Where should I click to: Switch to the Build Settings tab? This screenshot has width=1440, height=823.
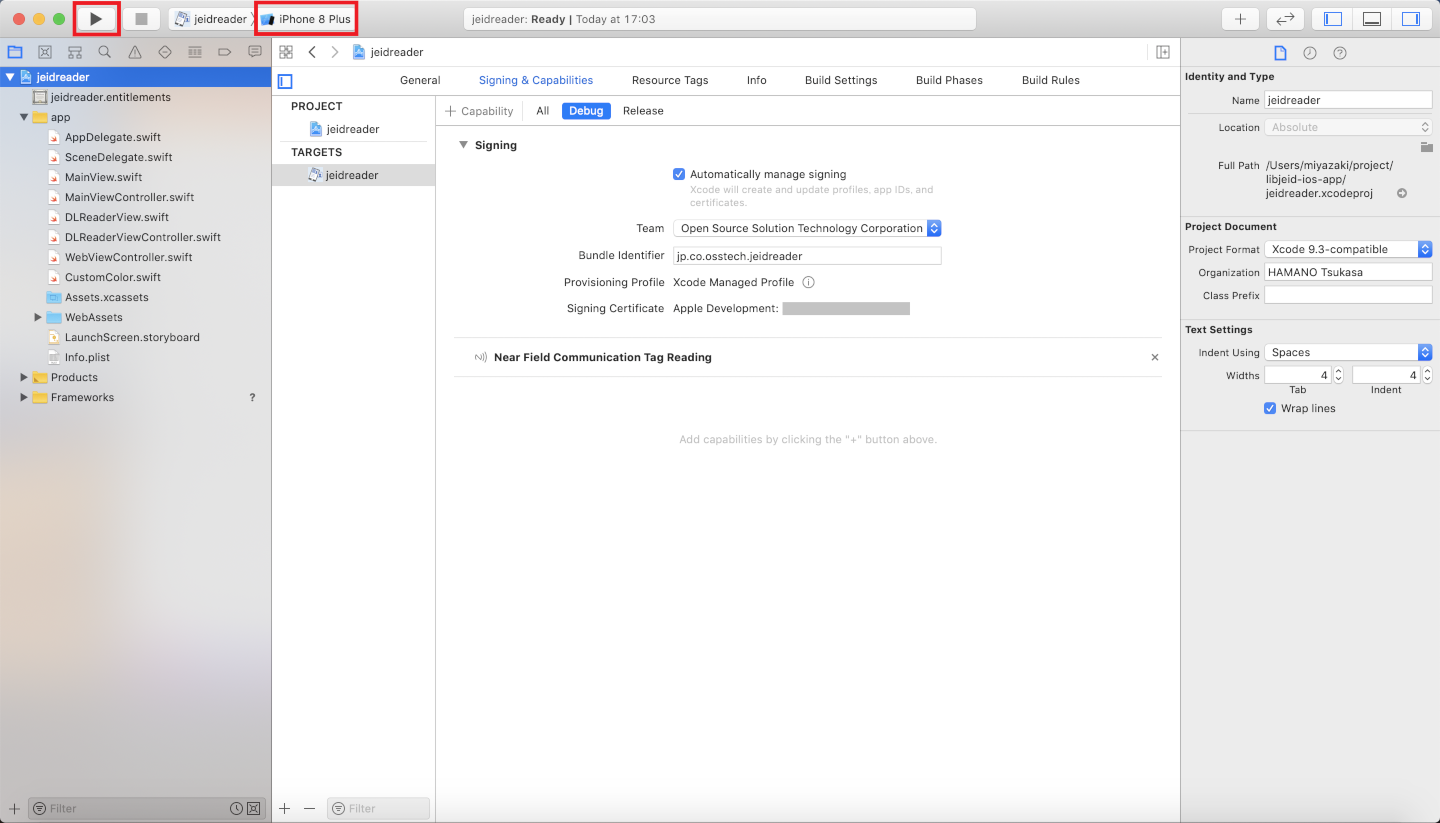pos(841,80)
